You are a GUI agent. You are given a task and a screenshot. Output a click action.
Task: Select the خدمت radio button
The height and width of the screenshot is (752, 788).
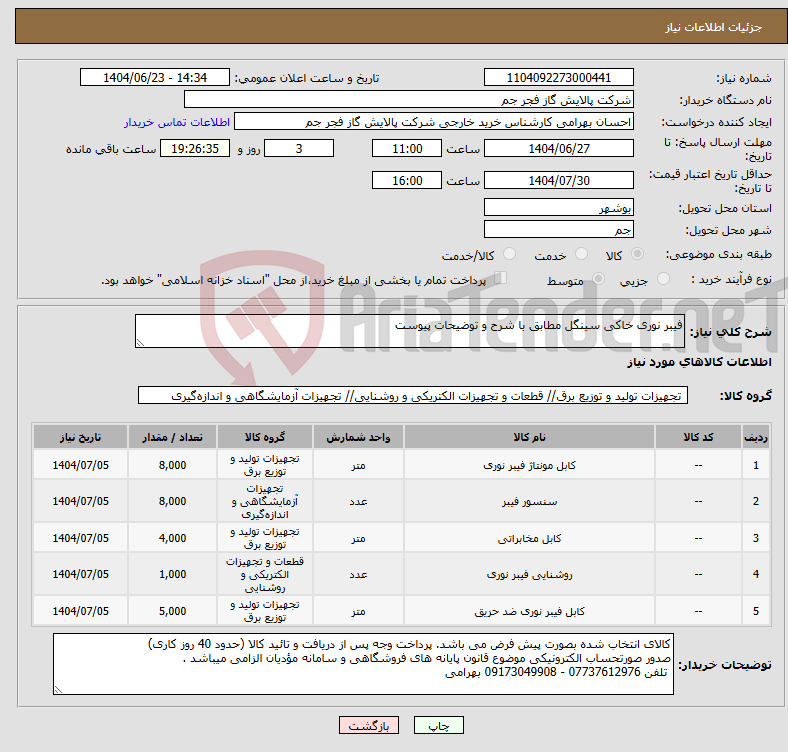581,254
